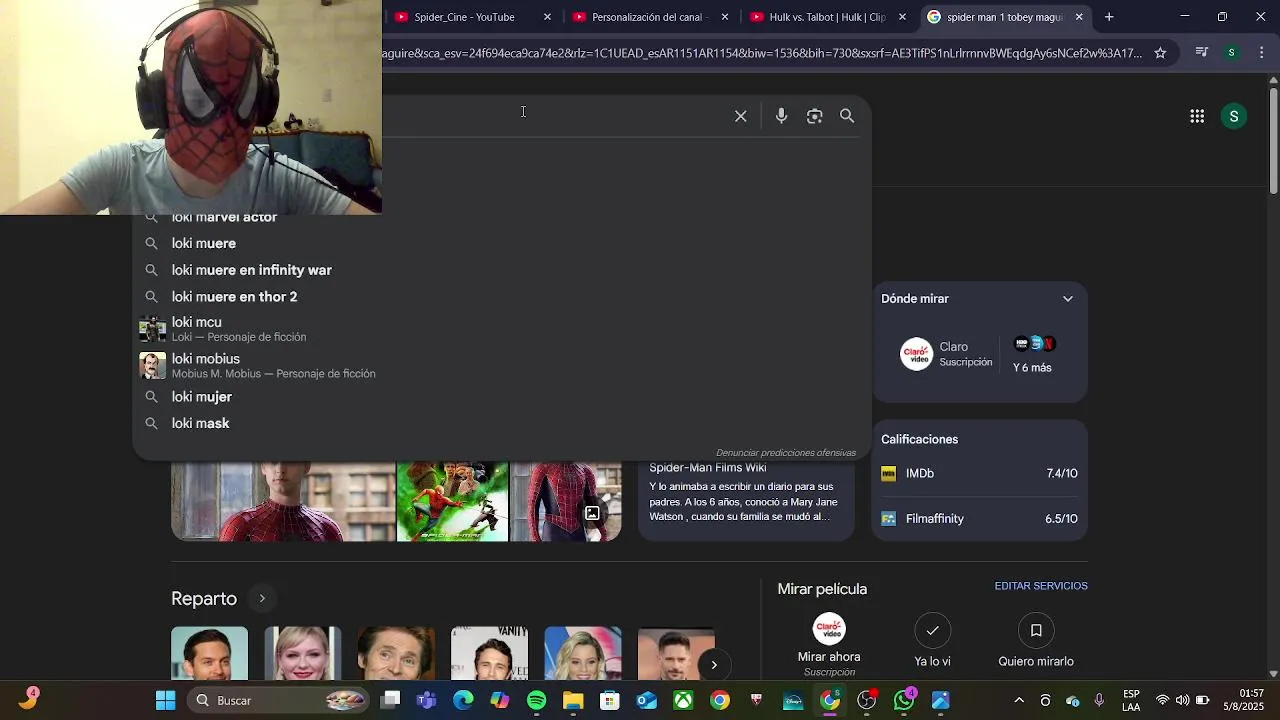Open the Chrome three-dot menu
This screenshot has width=1280, height=720.
coord(1262,53)
